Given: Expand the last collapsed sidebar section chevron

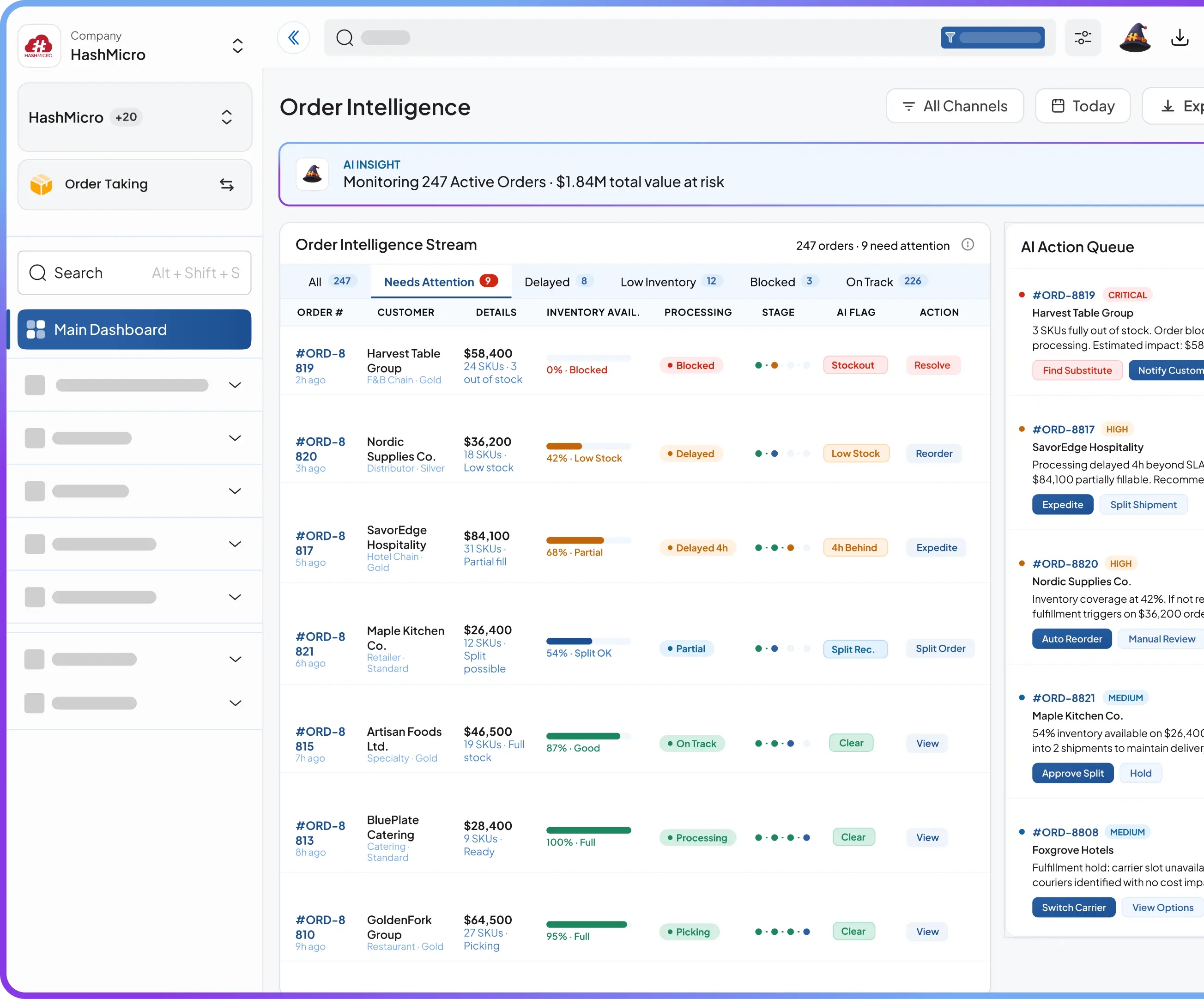Looking at the screenshot, I should click(x=235, y=703).
